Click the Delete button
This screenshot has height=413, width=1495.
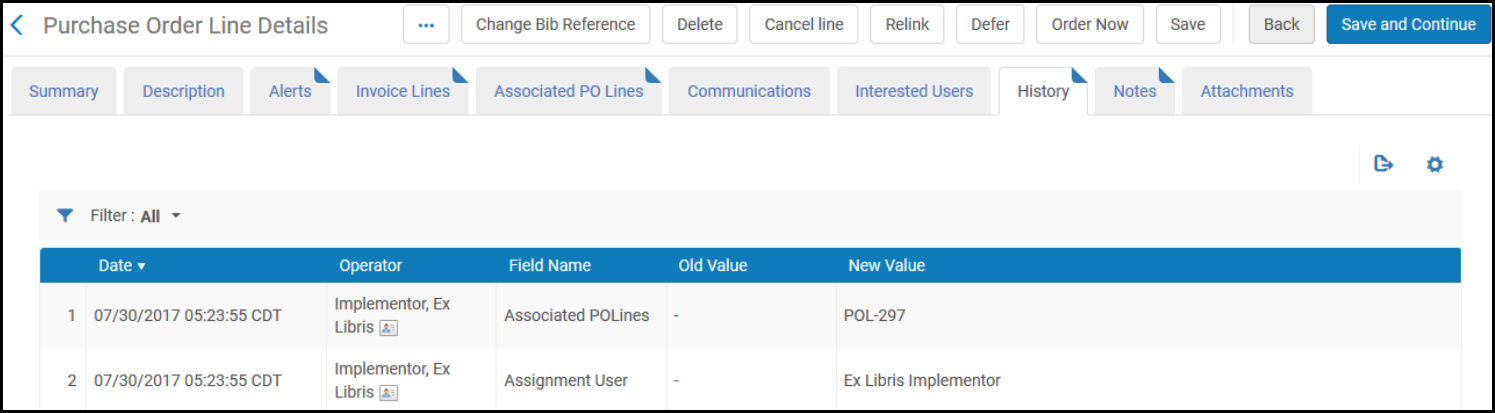pyautogui.click(x=700, y=25)
